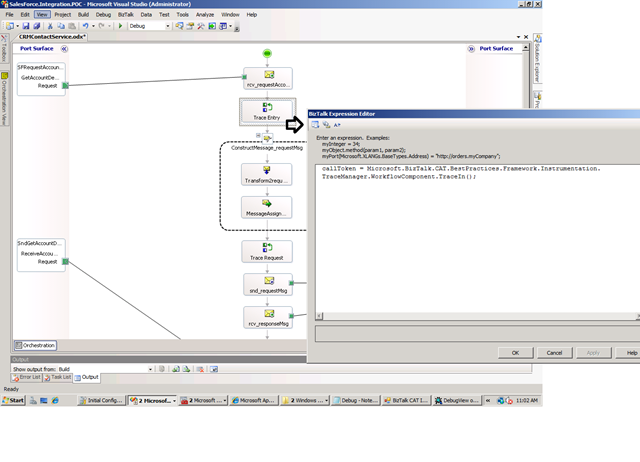
Task: Undo the last action via toolbar arrow
Action: click(85, 26)
